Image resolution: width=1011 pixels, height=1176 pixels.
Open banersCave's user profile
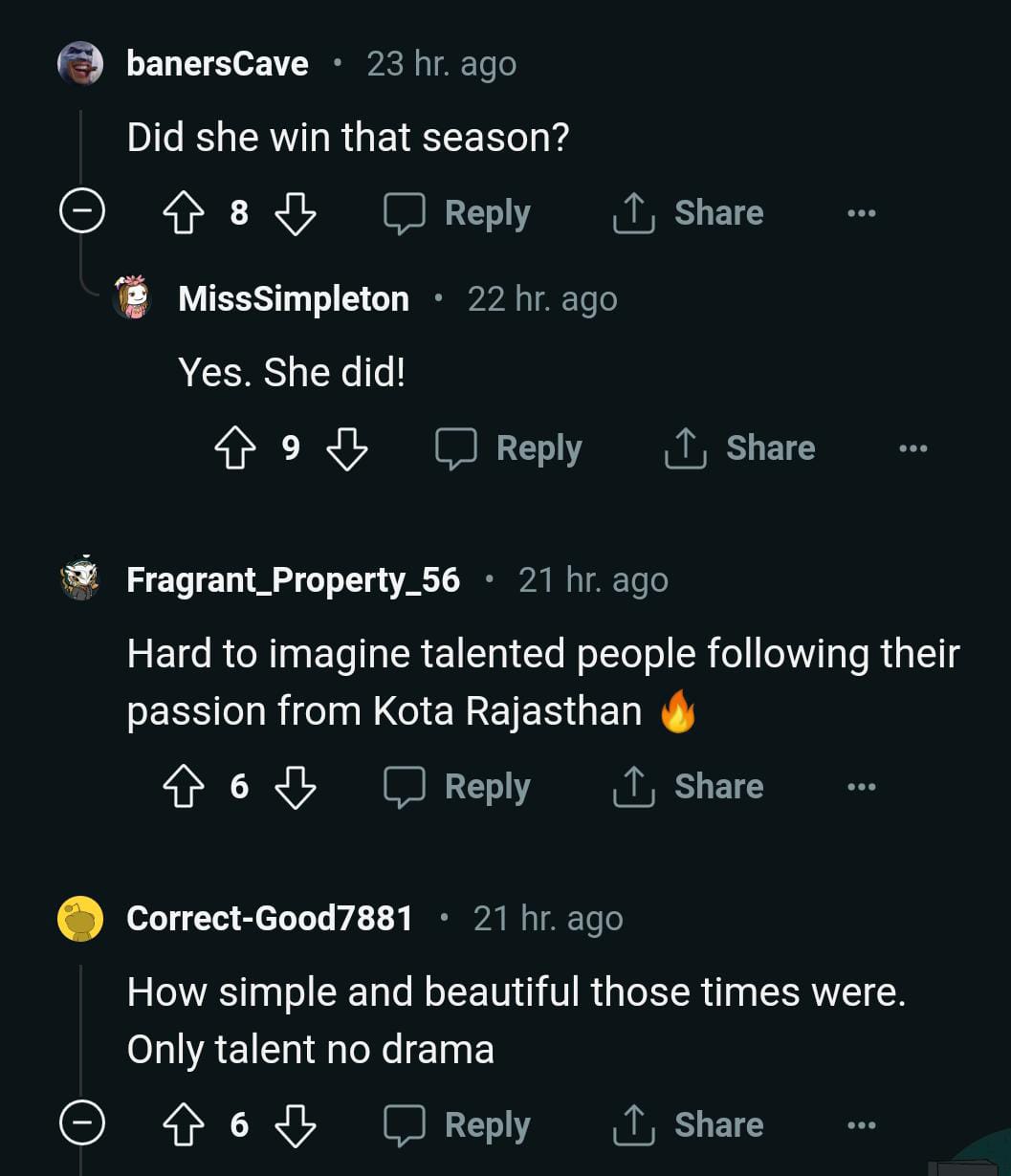click(217, 64)
